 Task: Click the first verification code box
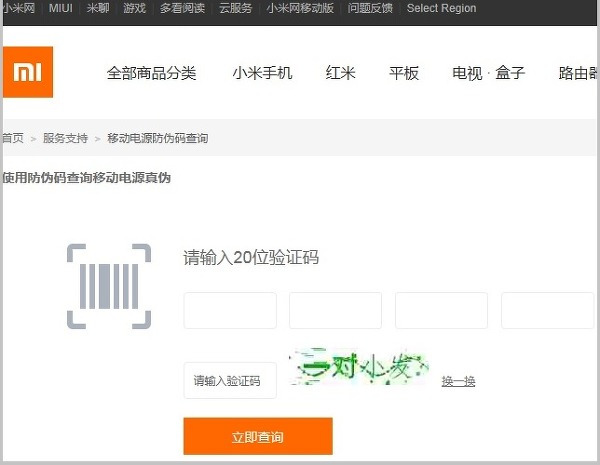pyautogui.click(x=230, y=310)
